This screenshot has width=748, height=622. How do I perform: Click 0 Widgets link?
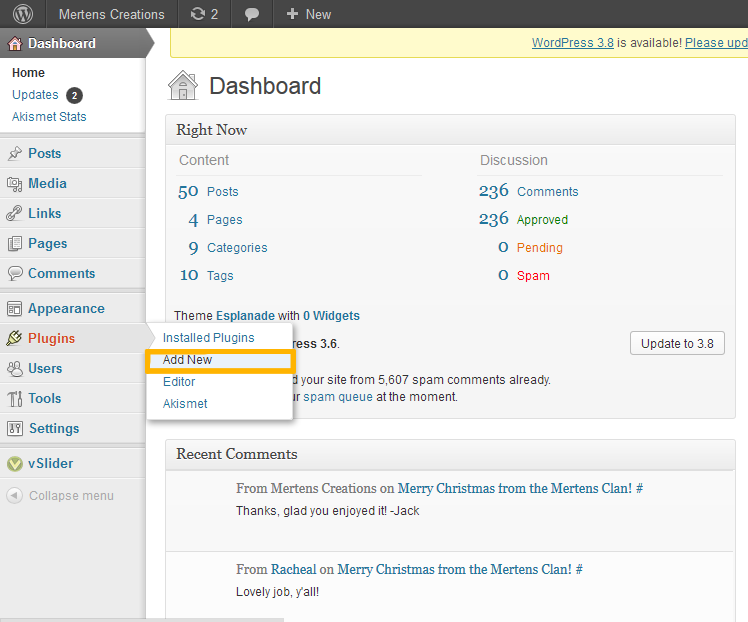pyautogui.click(x=331, y=316)
